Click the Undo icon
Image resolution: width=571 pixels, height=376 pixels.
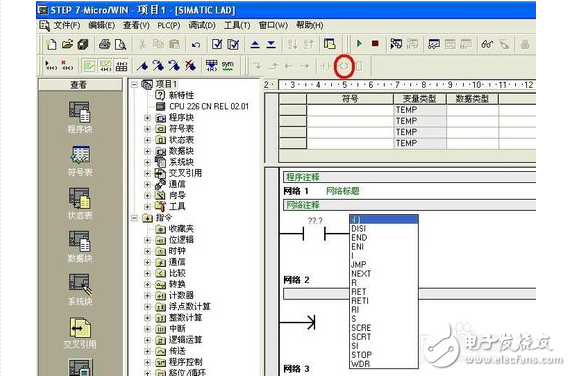(196, 45)
